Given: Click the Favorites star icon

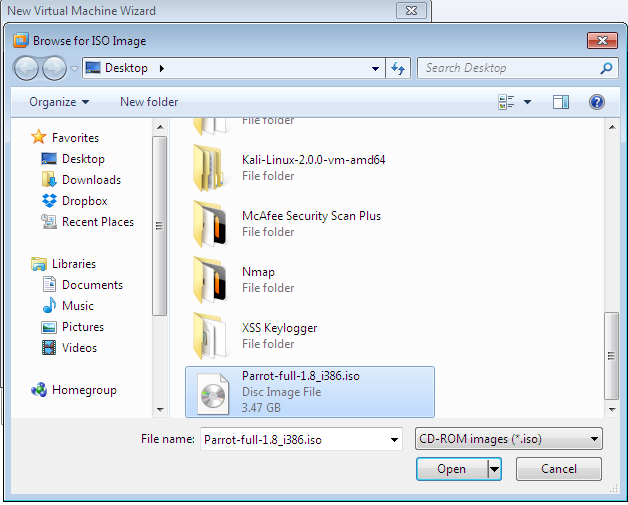Looking at the screenshot, I should [x=39, y=137].
